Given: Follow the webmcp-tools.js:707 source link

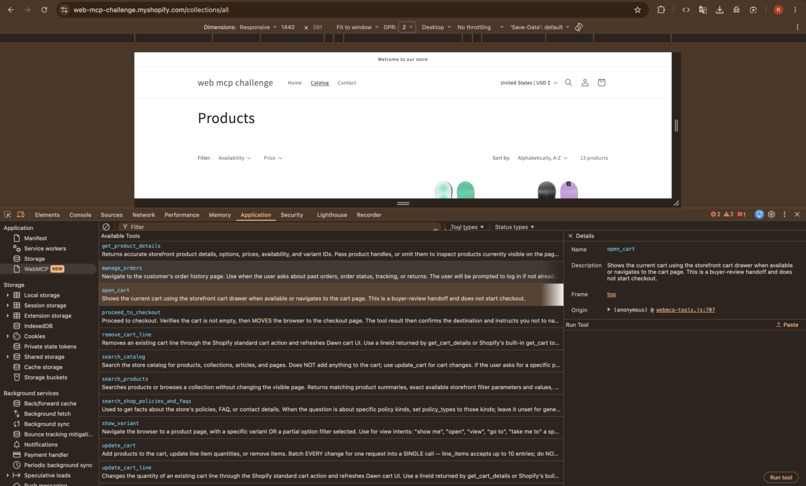Looking at the screenshot, I should (685, 310).
